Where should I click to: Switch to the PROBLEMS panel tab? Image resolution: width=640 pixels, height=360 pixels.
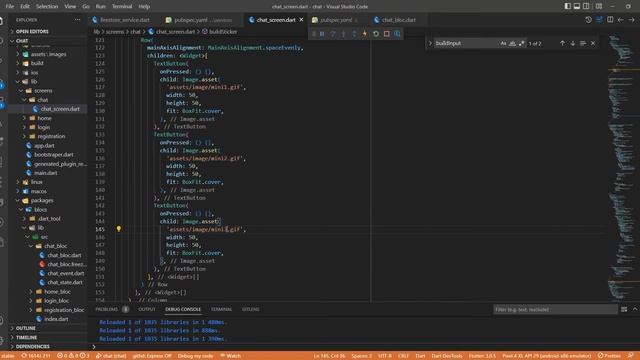[107, 309]
